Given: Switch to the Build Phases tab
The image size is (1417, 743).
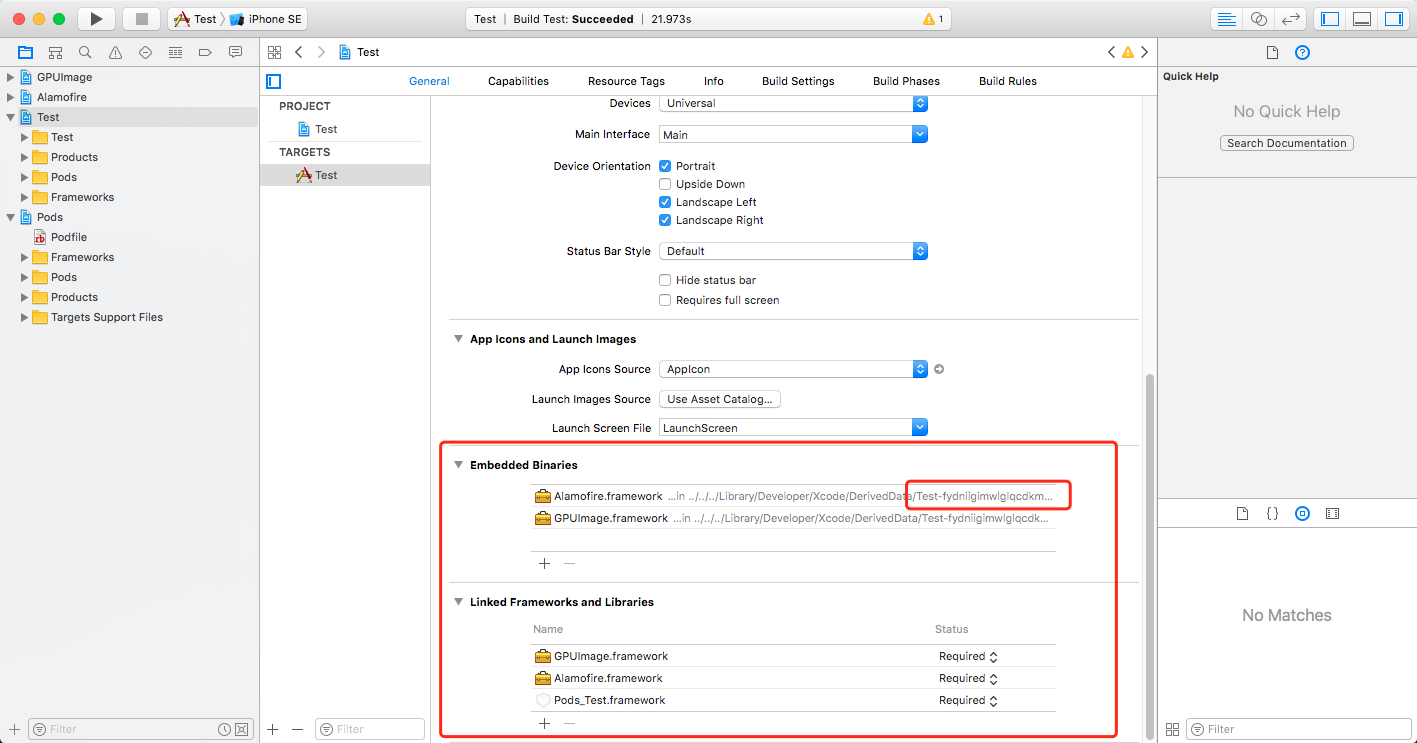Looking at the screenshot, I should 906,81.
